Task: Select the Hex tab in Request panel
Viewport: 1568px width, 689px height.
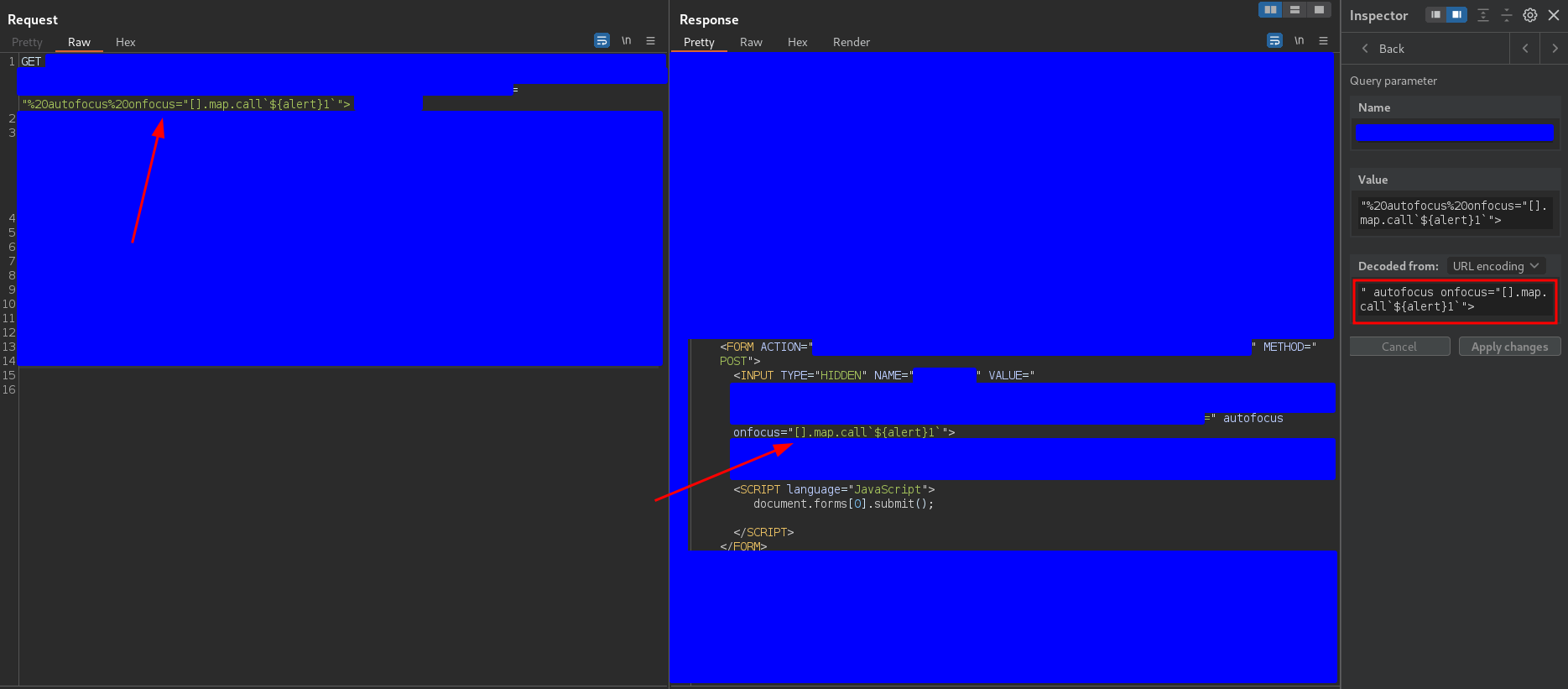Action: [x=125, y=42]
